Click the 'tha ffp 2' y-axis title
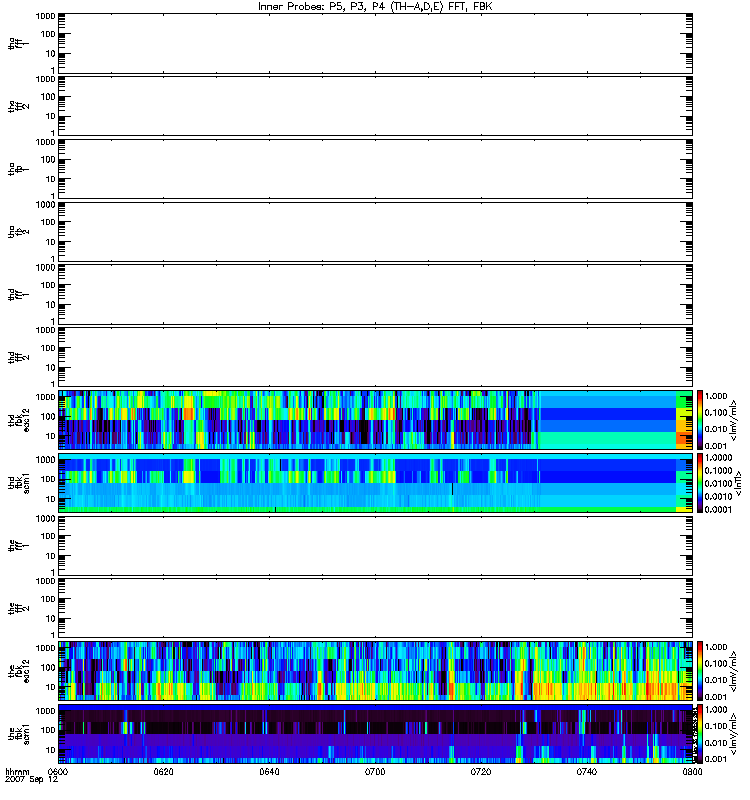 coord(19,232)
